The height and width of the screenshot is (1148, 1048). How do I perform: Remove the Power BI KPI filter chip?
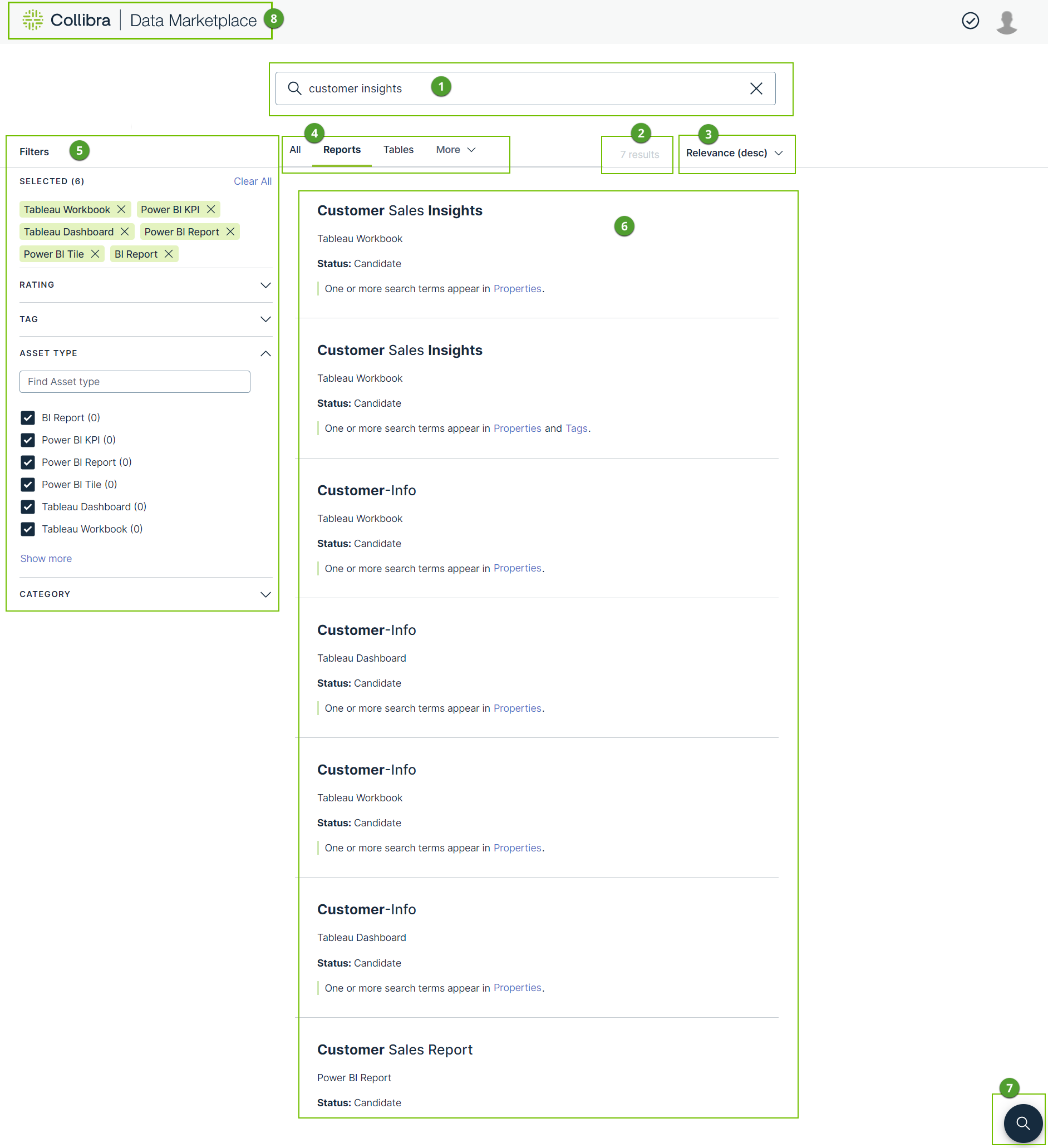pyautogui.click(x=211, y=210)
